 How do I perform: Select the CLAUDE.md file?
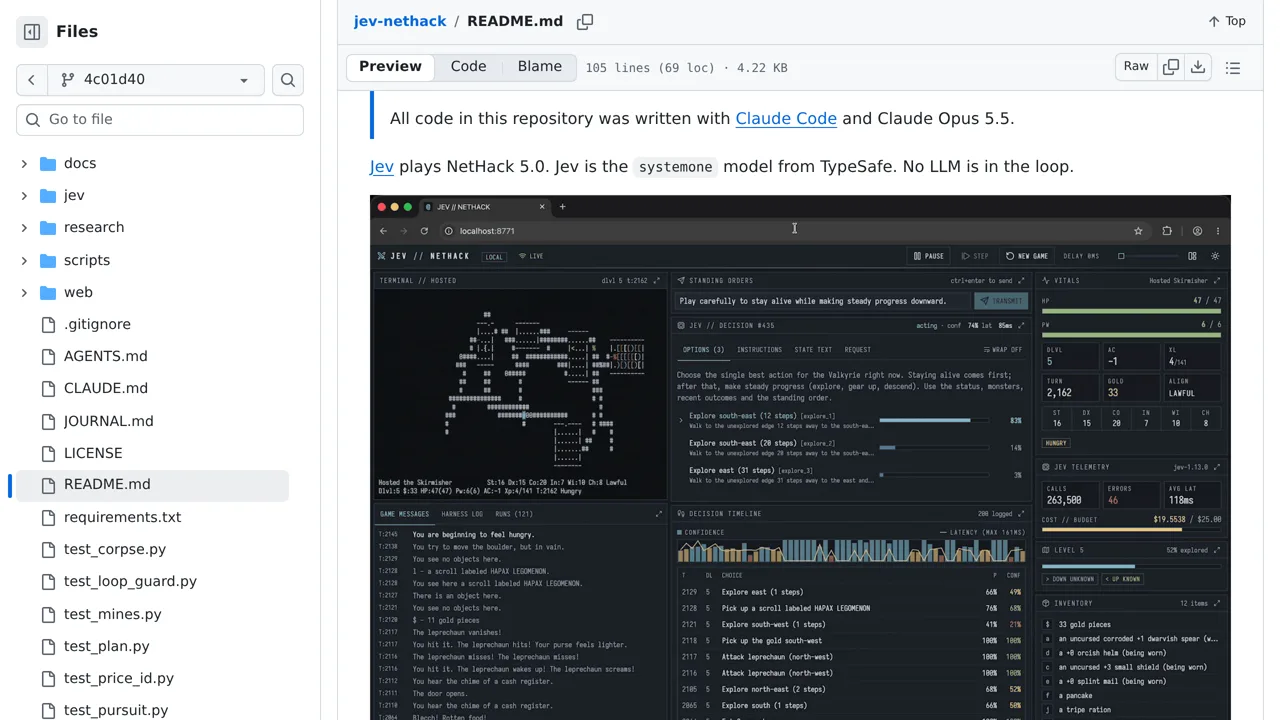tap(105, 388)
